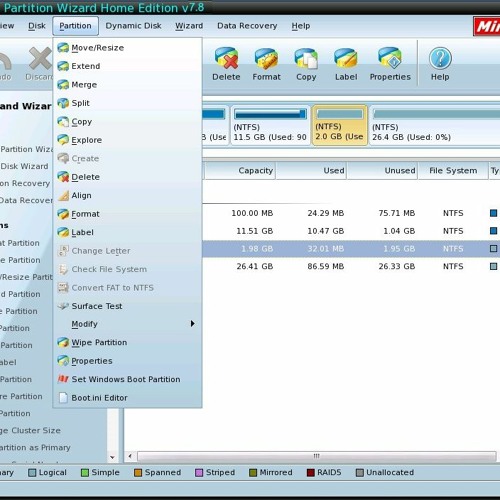
Task: Sort by the File System column header
Action: [453, 171]
